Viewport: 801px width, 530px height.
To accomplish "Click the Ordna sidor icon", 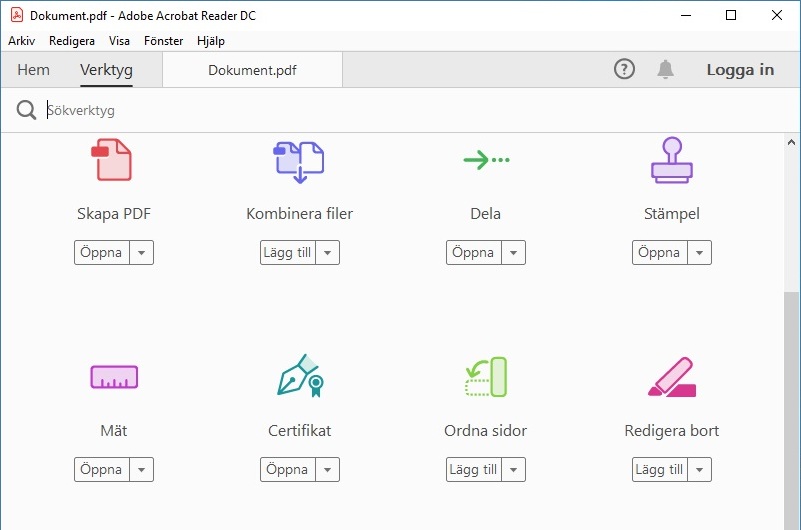I will click(486, 377).
